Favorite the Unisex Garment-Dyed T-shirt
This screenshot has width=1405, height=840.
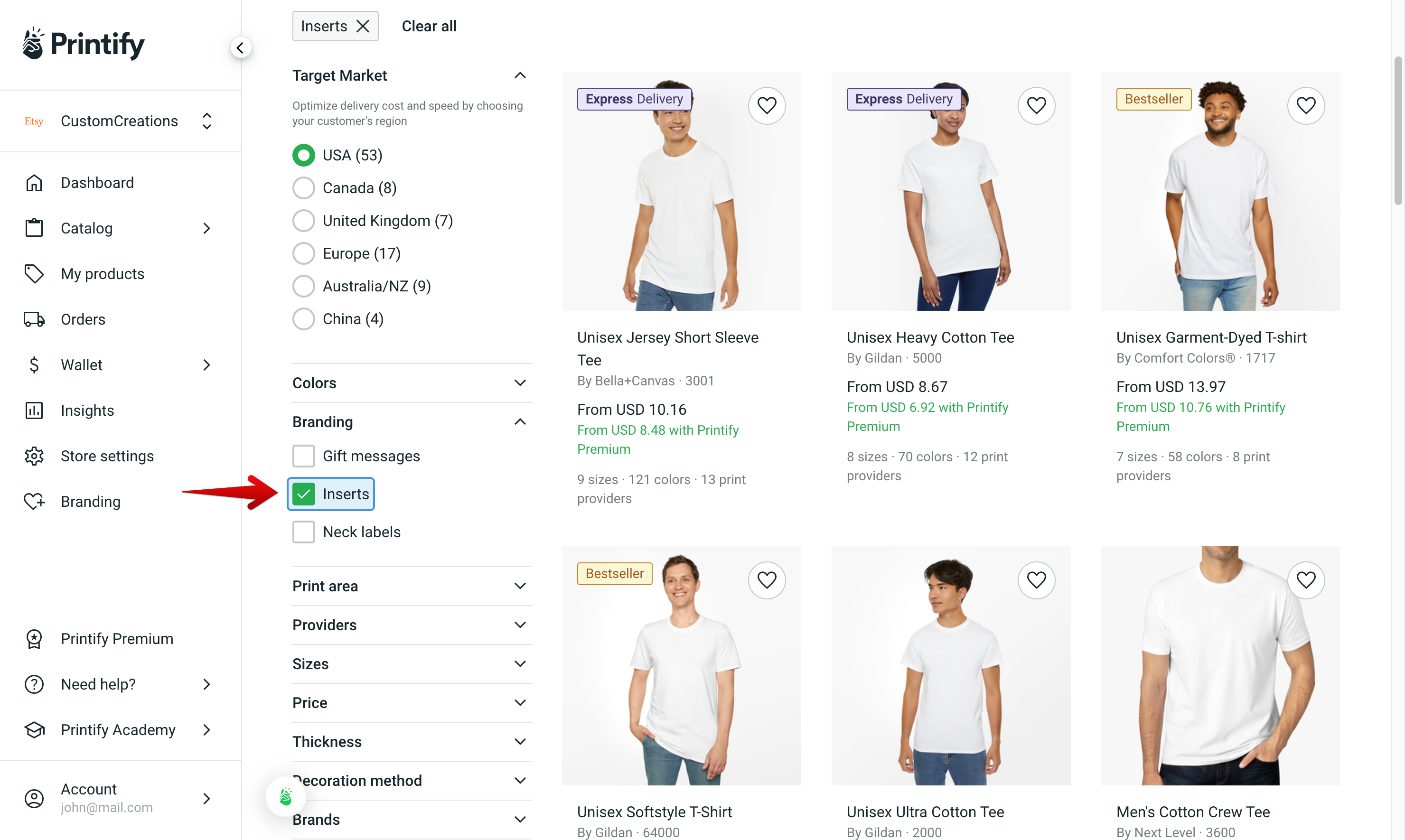pos(1306,105)
